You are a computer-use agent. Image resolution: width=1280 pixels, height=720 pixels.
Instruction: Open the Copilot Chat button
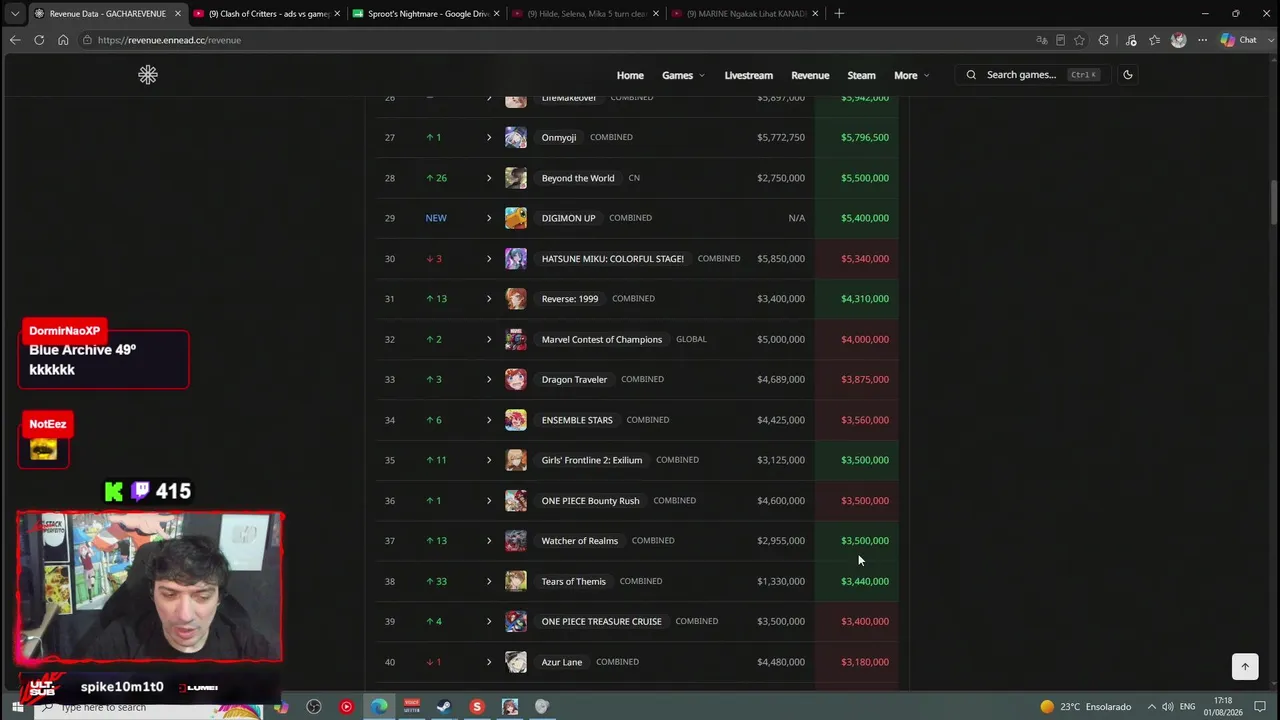coord(1239,40)
